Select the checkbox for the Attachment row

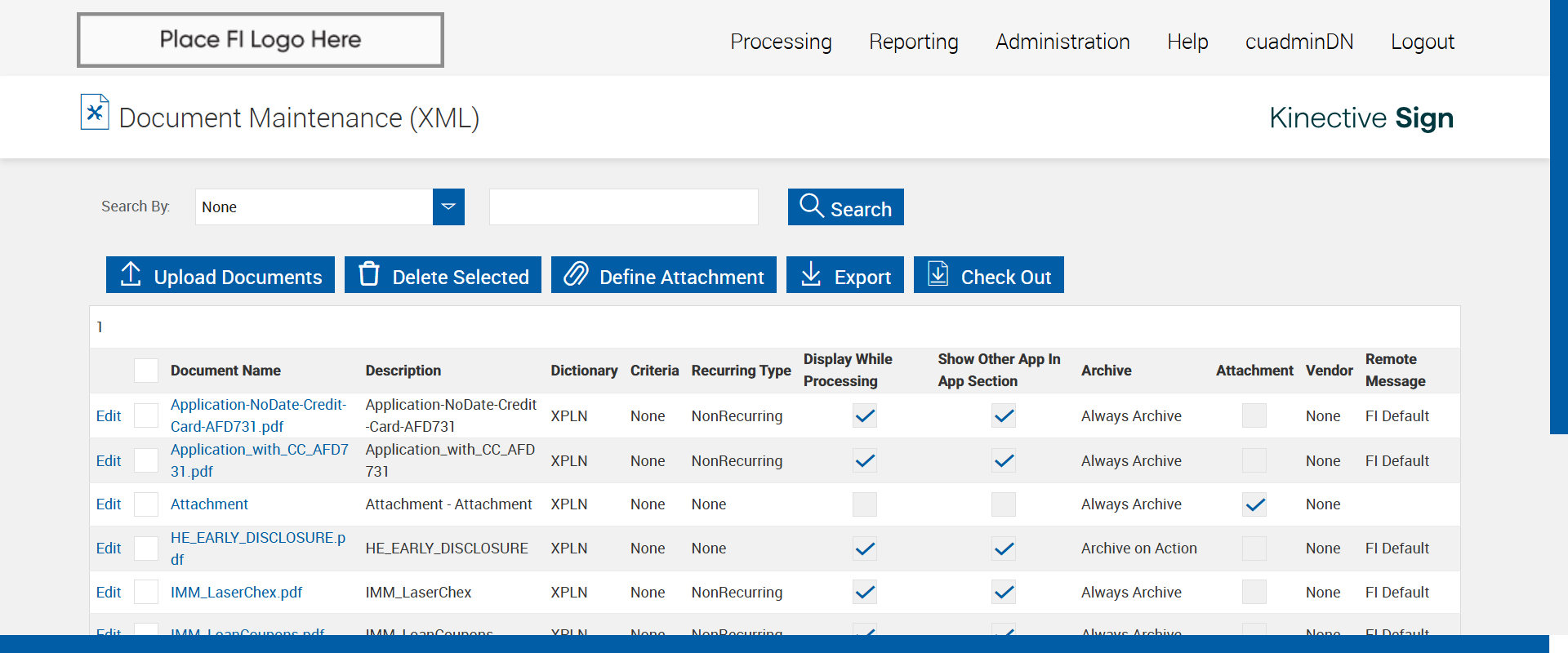point(146,504)
